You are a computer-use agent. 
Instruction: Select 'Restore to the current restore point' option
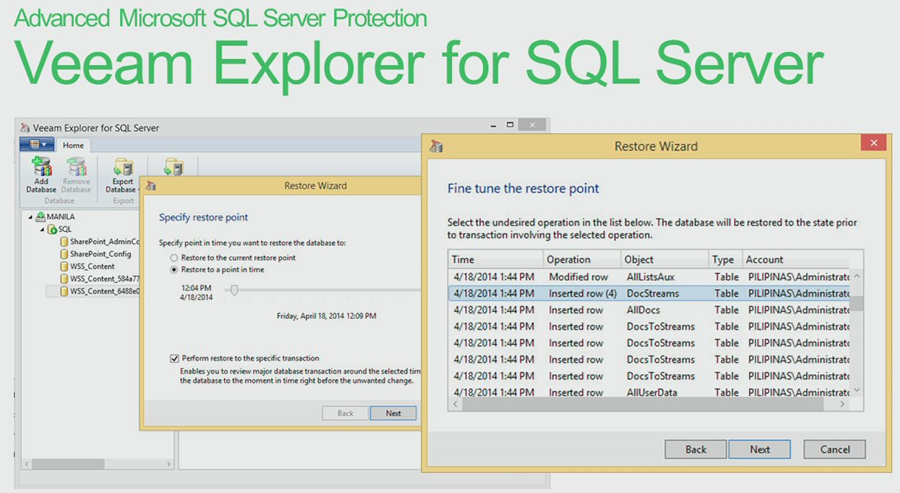tap(232, 258)
